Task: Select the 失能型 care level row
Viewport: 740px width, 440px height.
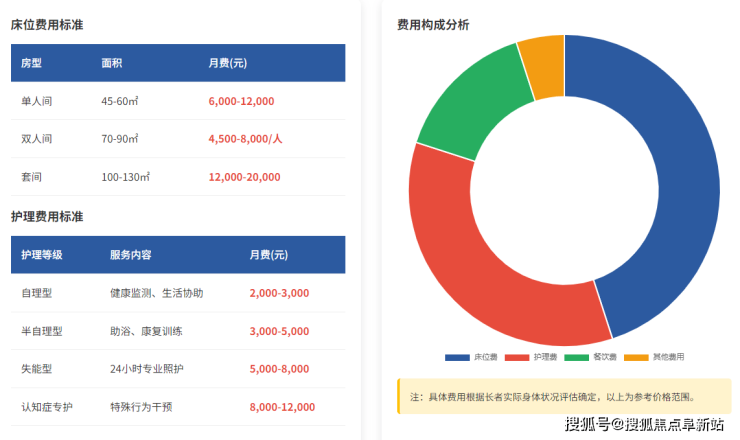Action: [177, 369]
